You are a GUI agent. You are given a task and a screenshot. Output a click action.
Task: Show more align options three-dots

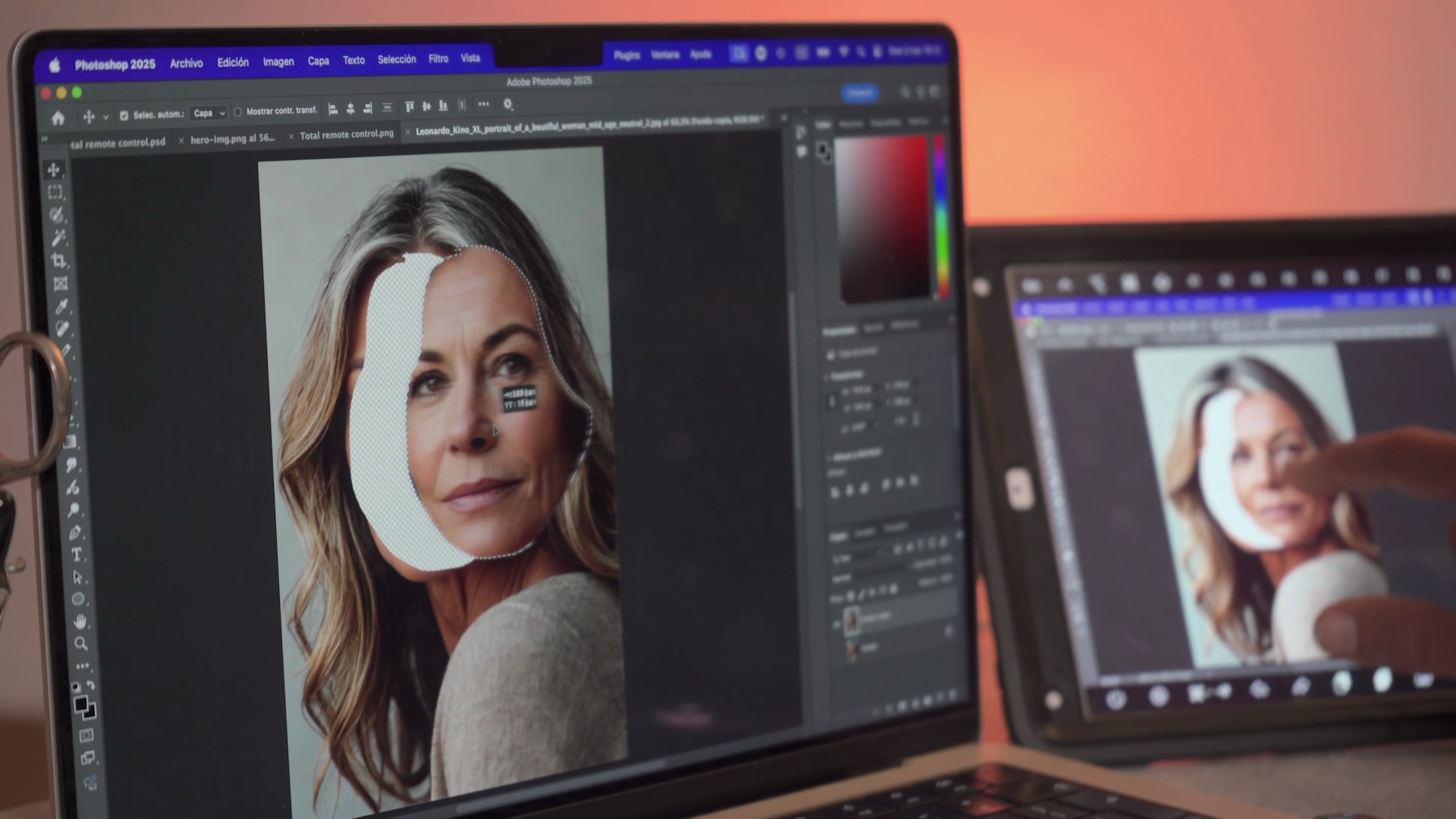[x=484, y=104]
